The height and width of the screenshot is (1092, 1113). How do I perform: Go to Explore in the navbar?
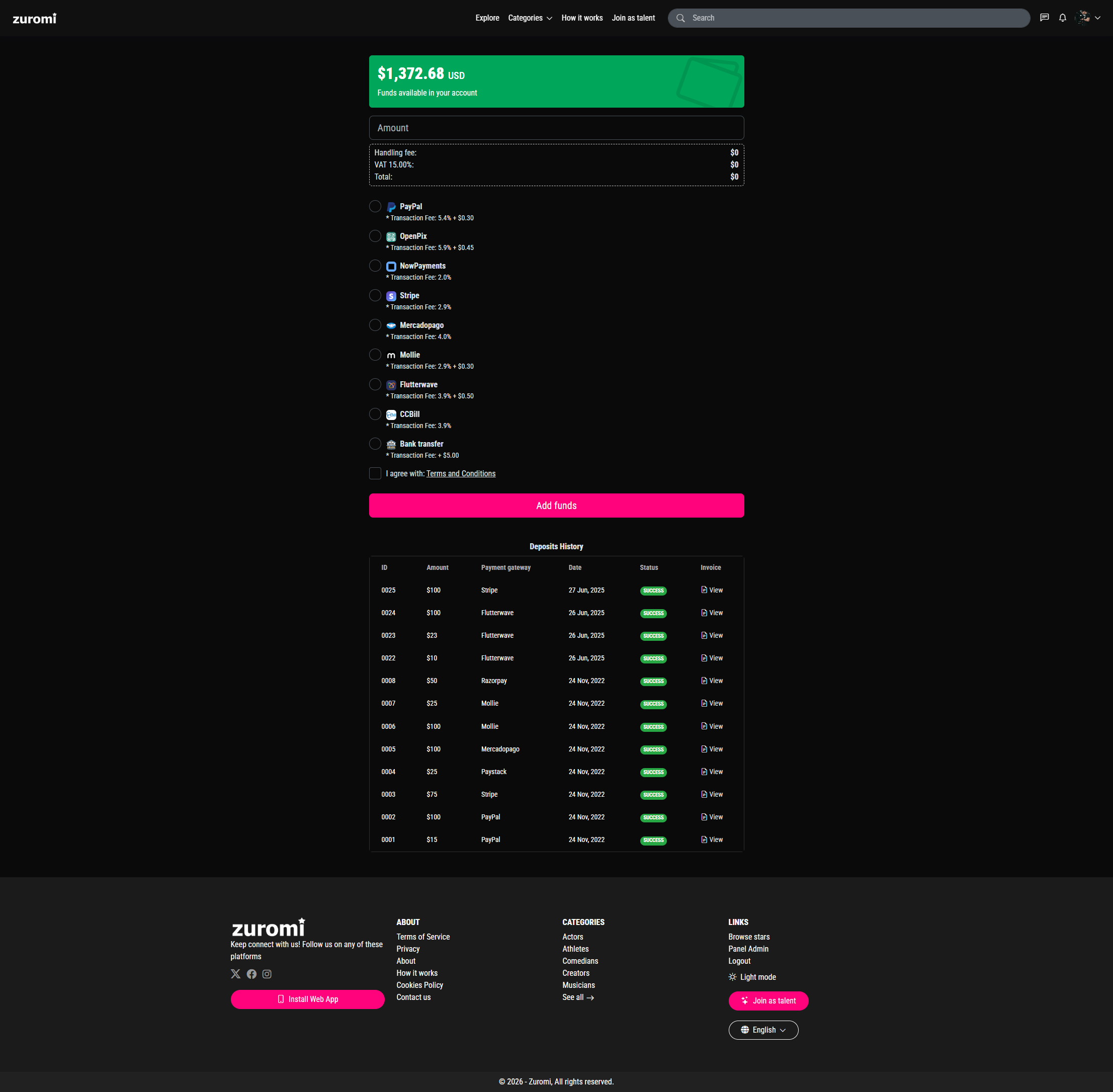click(487, 18)
